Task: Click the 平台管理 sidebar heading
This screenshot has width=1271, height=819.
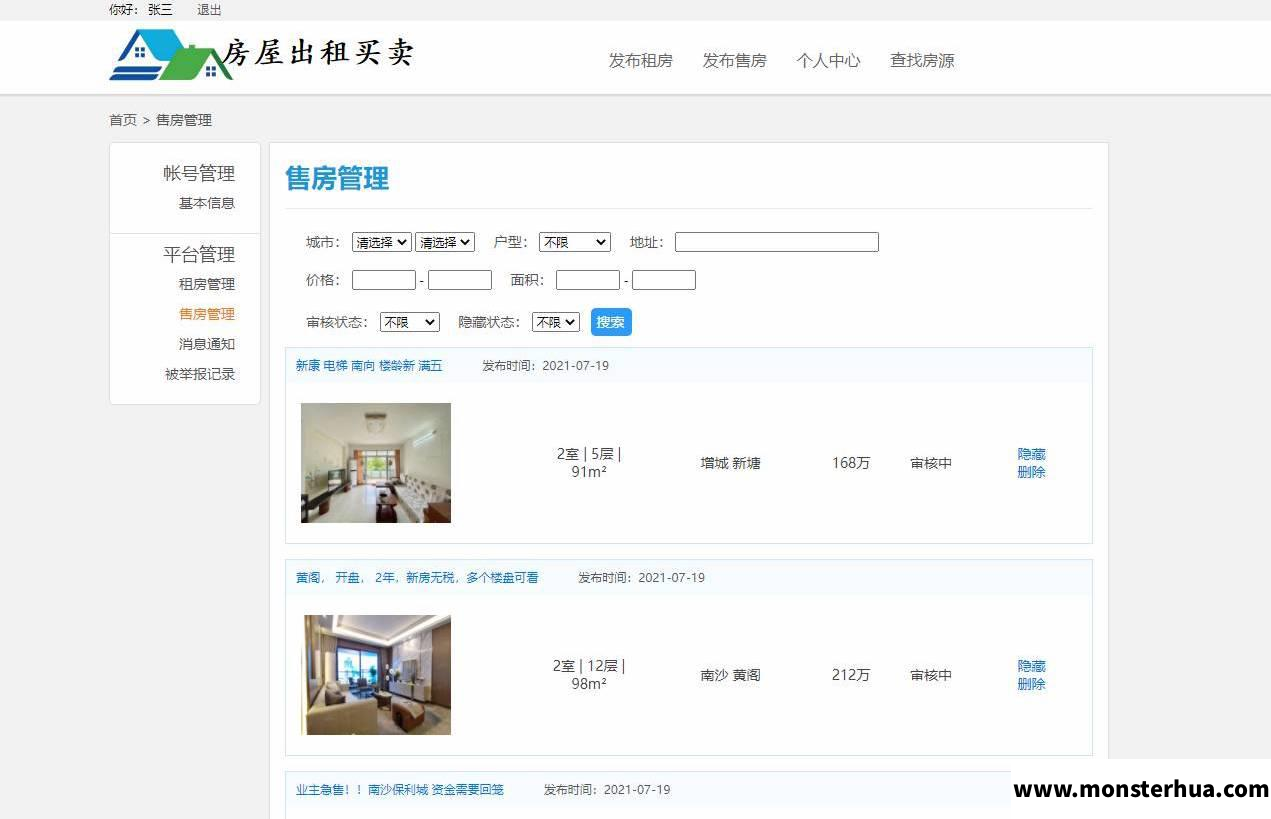Action: tap(199, 254)
